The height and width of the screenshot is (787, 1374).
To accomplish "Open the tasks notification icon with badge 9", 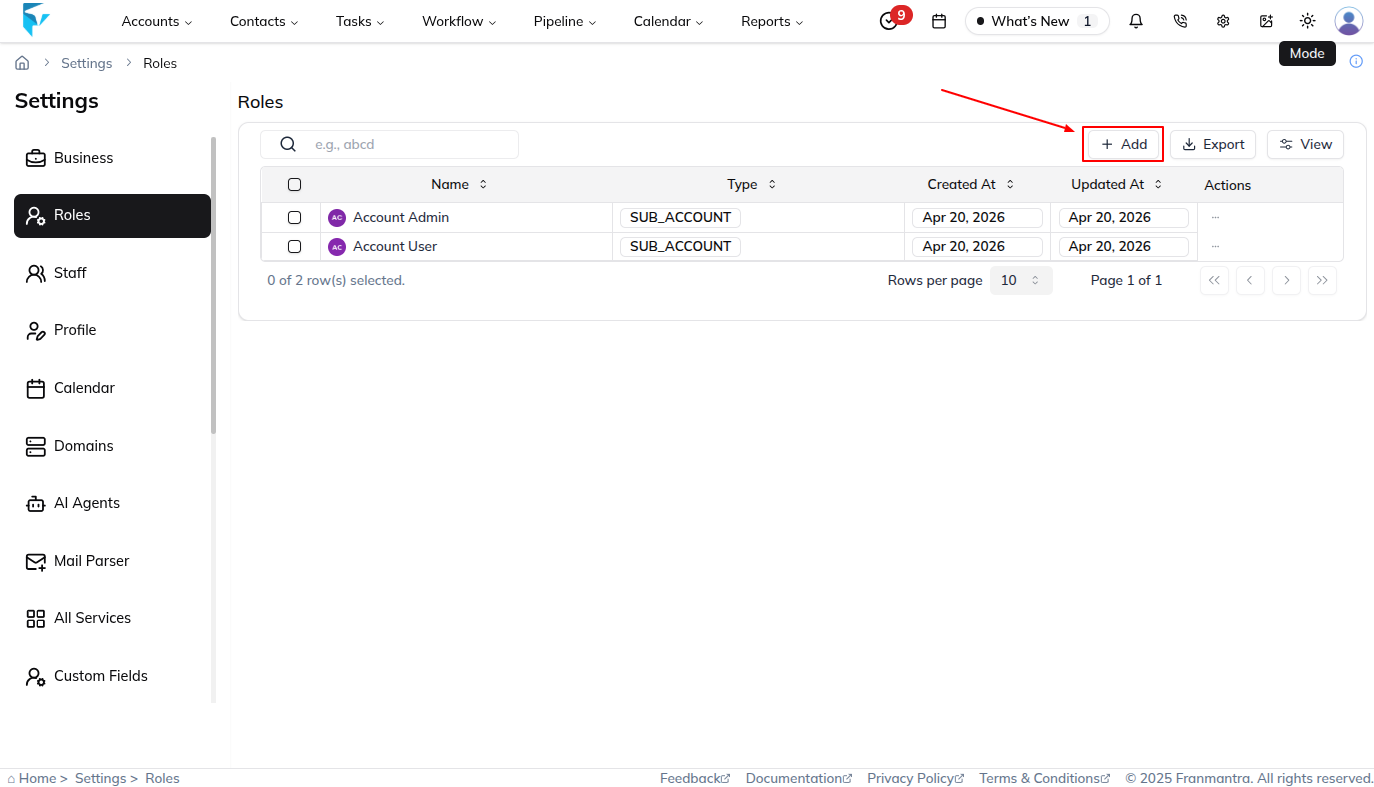I will coord(889,21).
